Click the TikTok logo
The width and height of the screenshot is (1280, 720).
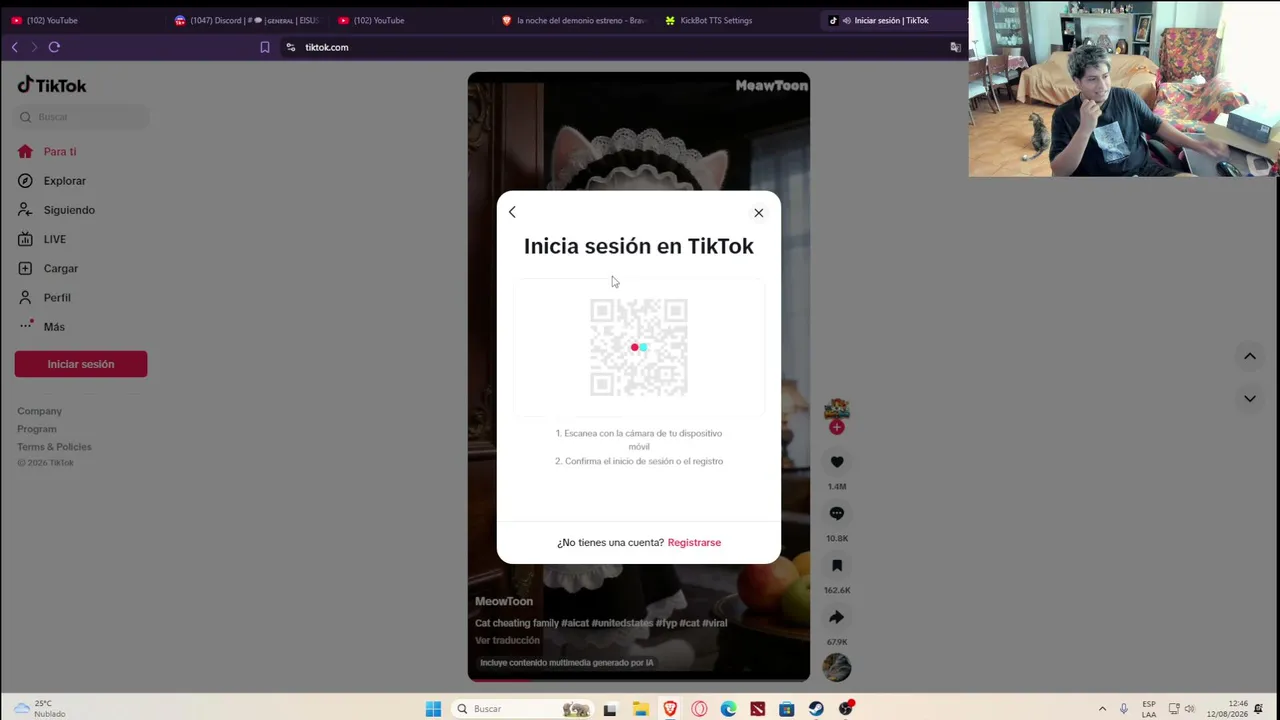(52, 85)
